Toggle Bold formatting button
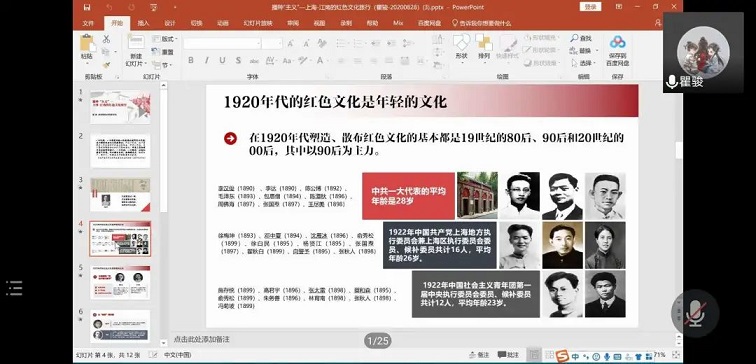Image resolution: width=756 pixels, height=364 pixels. [191, 60]
